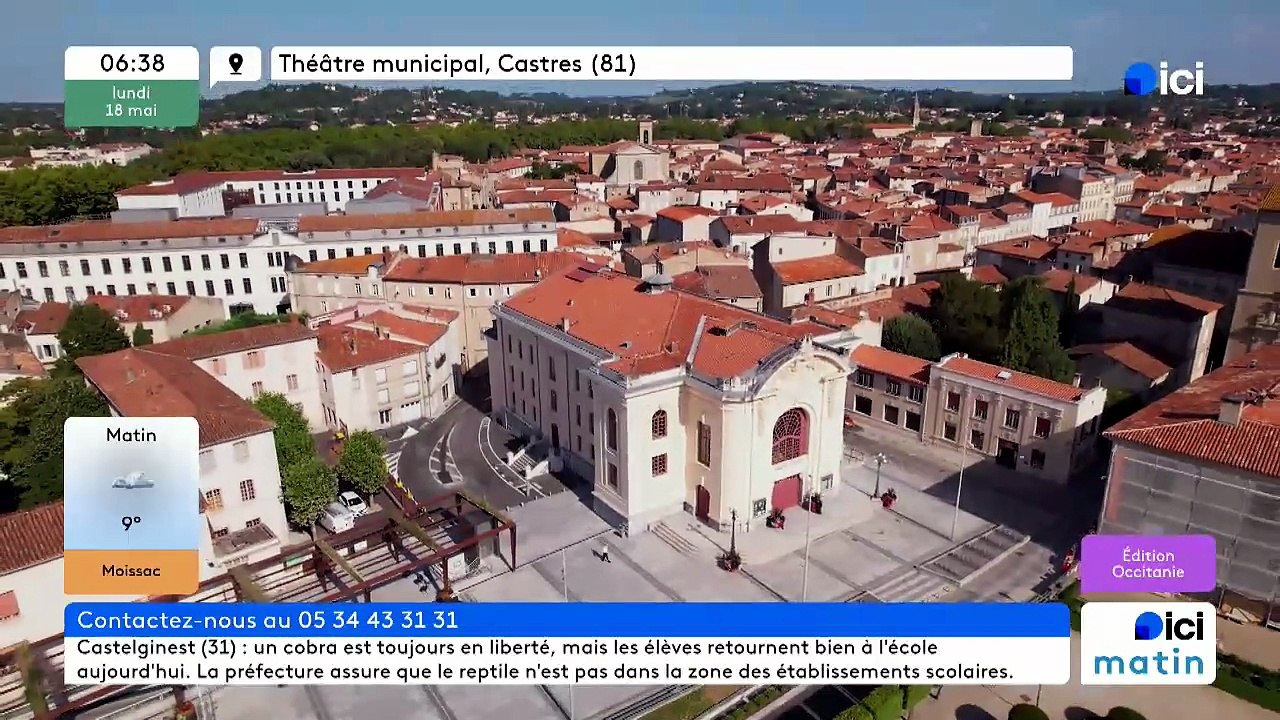
Task: Click the Castelginest cobra news ticker text
Action: point(546,660)
